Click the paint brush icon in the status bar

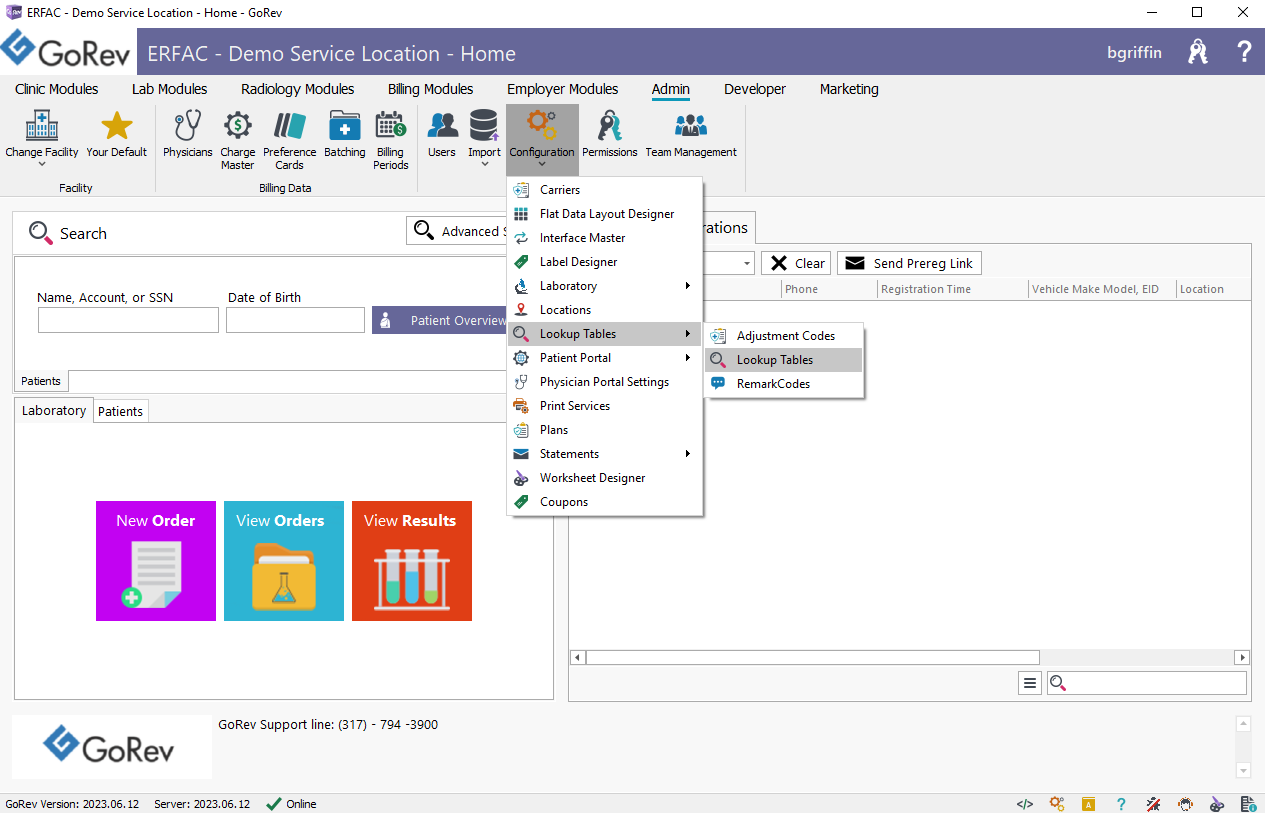click(1217, 804)
